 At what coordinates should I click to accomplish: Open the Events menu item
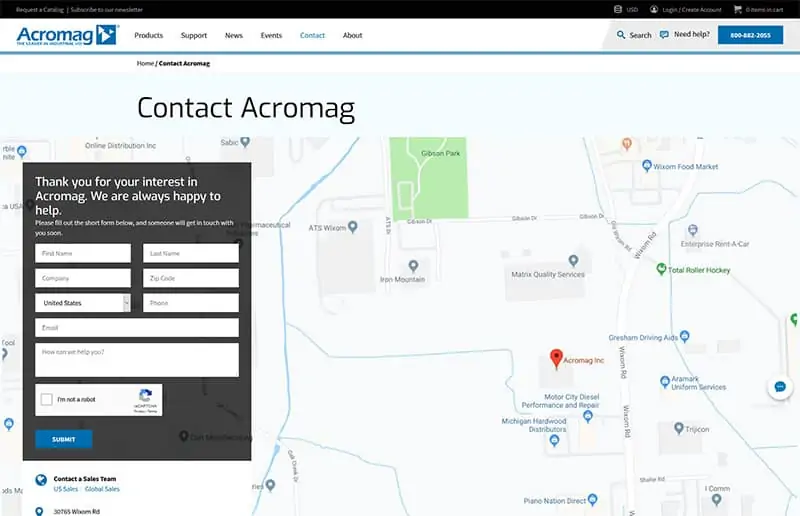[x=271, y=35]
